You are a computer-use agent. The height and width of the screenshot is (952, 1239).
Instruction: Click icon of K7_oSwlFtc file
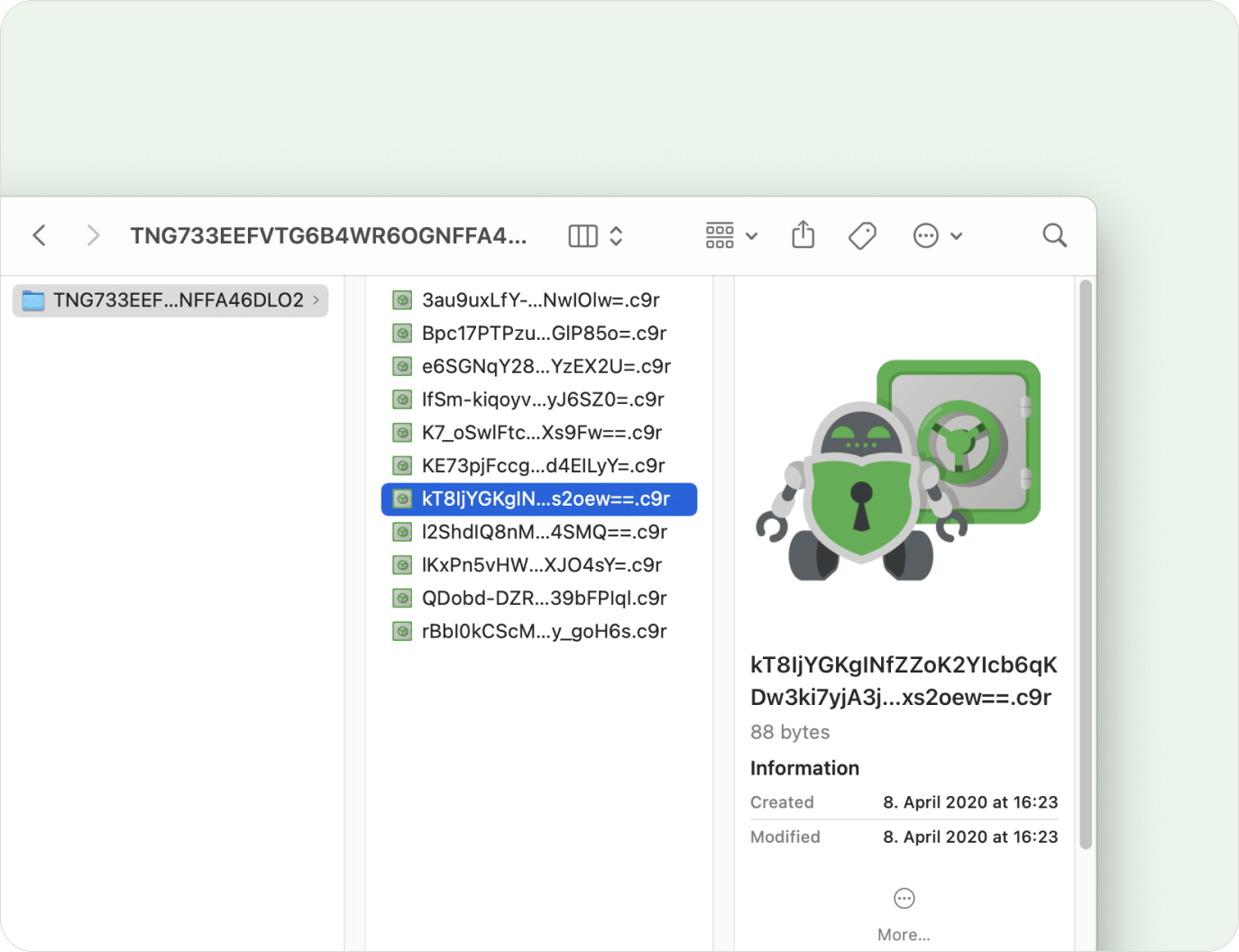[x=402, y=433]
